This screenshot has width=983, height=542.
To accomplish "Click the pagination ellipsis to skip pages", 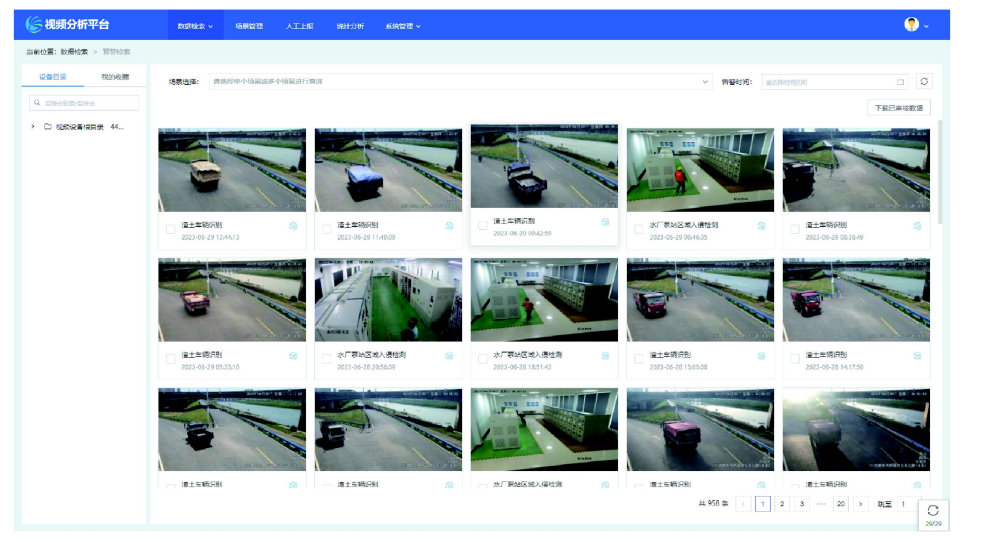I will coord(821,504).
